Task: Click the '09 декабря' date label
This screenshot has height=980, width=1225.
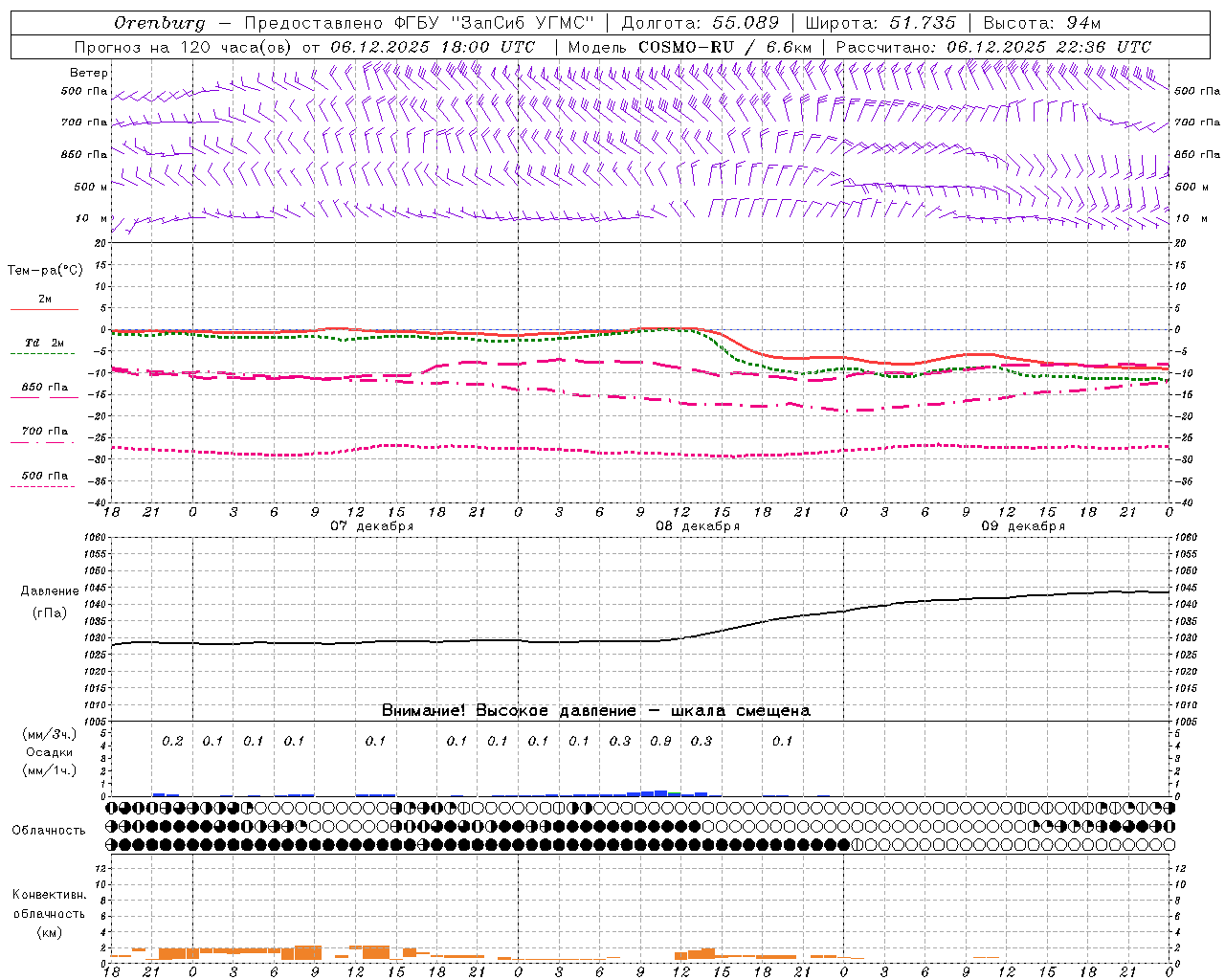Action: click(x=1023, y=526)
